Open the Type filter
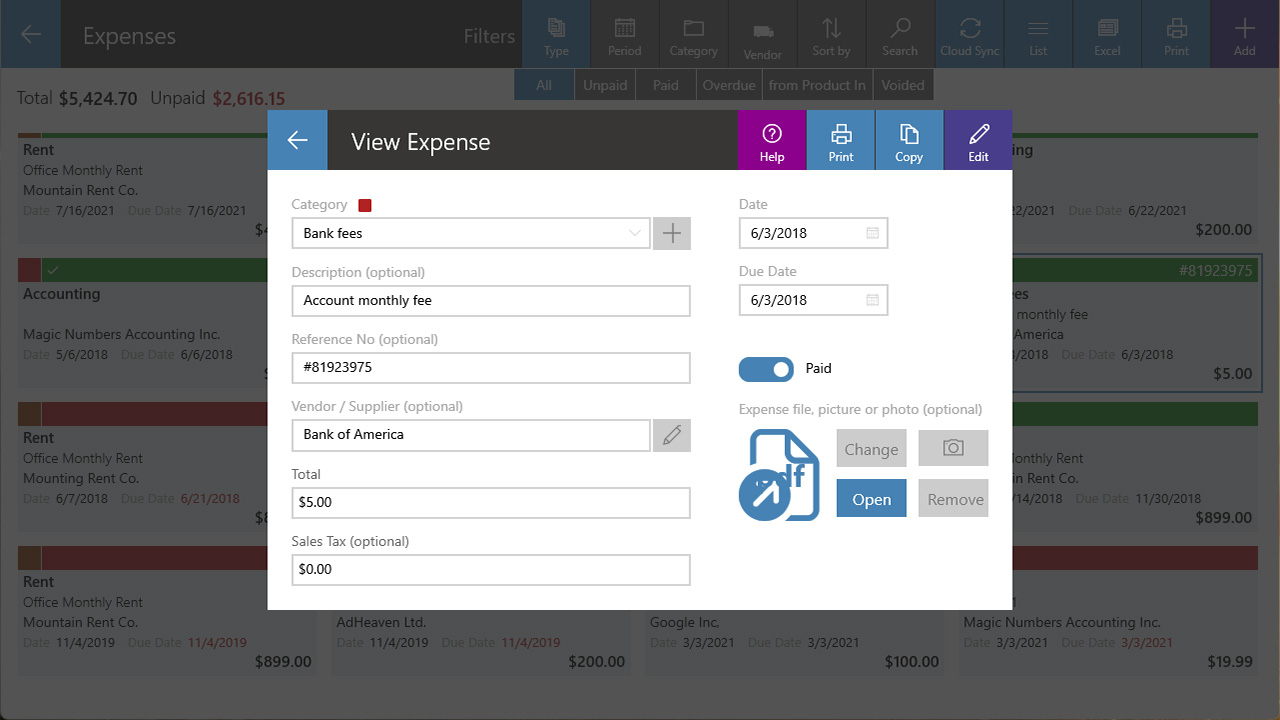The width and height of the screenshot is (1280, 720). (x=556, y=34)
